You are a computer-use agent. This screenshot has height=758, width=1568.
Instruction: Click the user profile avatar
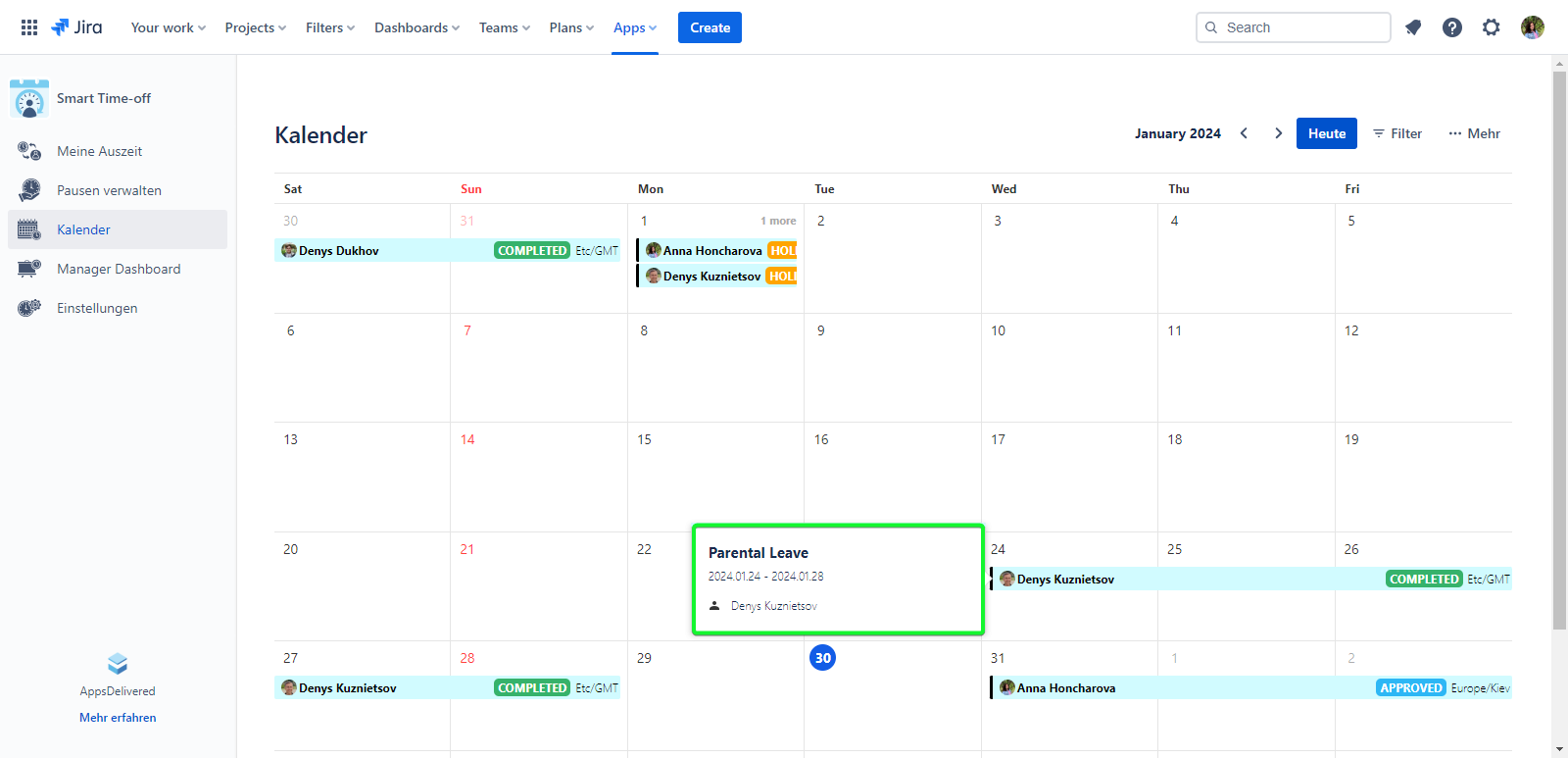[x=1533, y=27]
